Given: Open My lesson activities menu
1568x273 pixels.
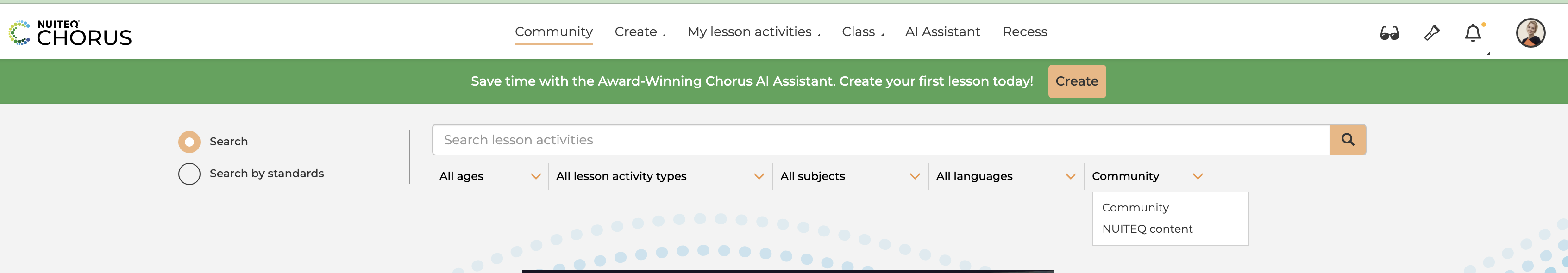Looking at the screenshot, I should pos(753,31).
